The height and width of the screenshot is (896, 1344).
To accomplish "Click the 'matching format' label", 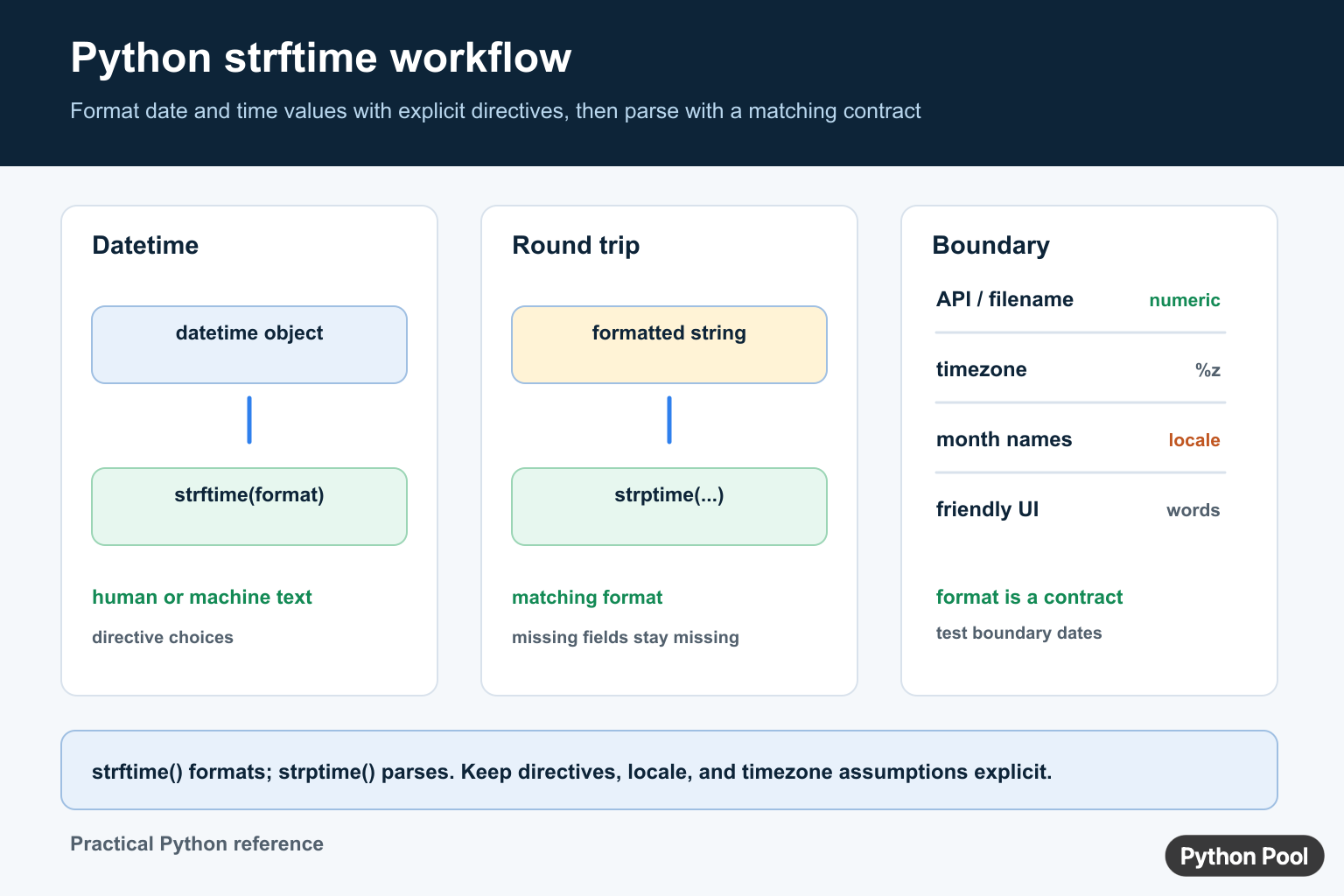I will coord(587,598).
